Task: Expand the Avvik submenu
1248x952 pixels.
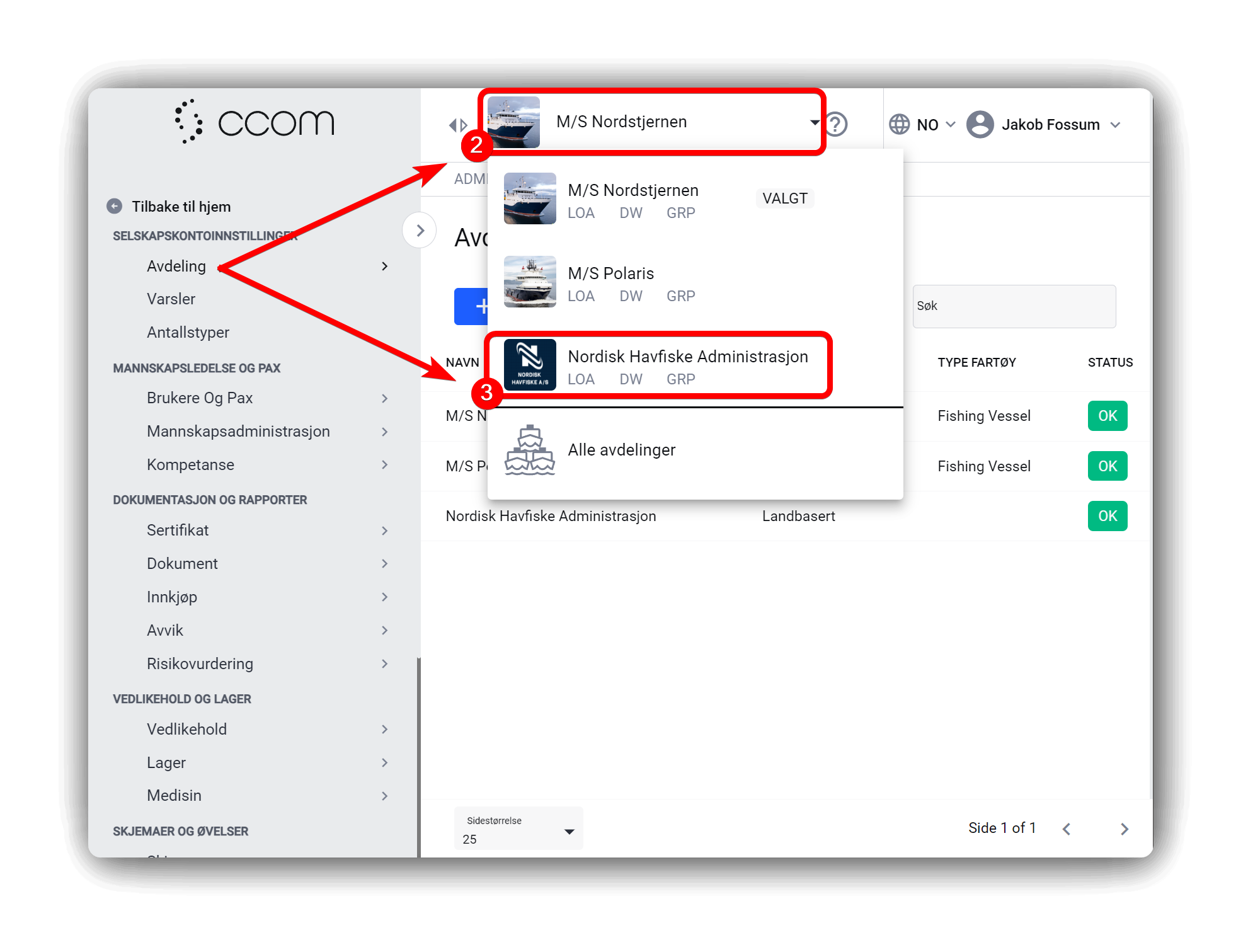Action: pyautogui.click(x=384, y=631)
